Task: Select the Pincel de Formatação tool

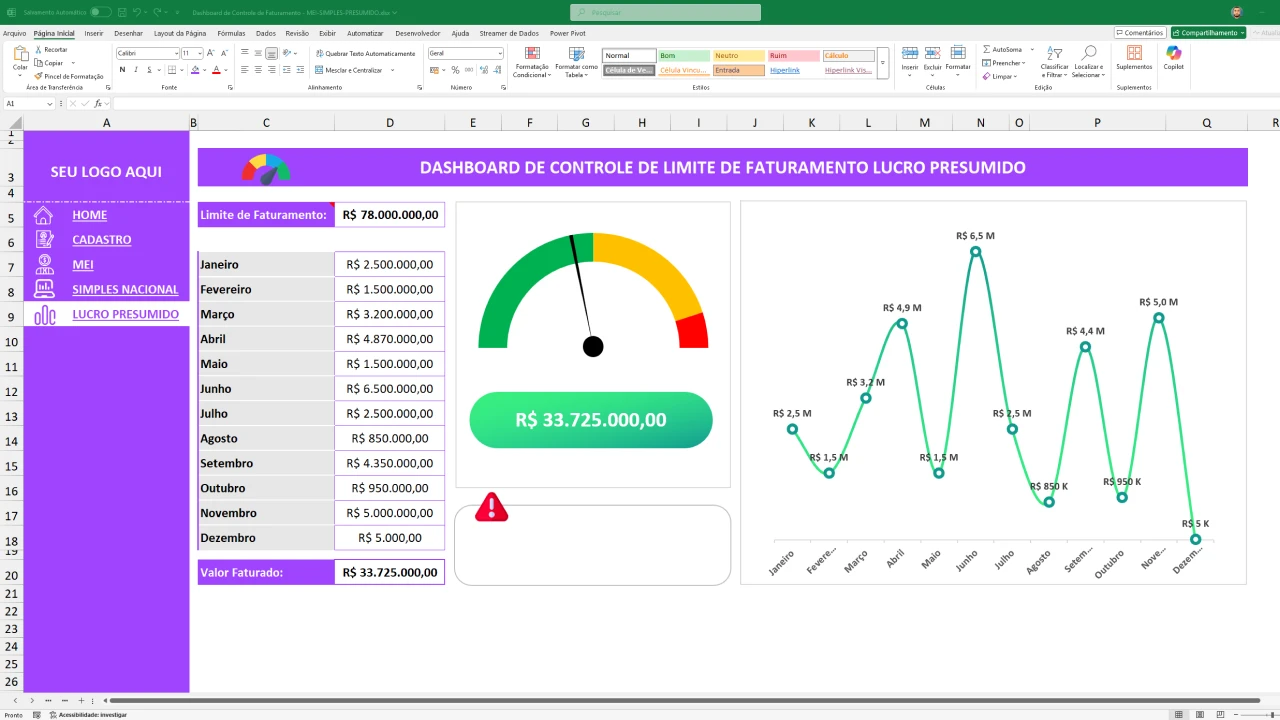Action: (68, 76)
